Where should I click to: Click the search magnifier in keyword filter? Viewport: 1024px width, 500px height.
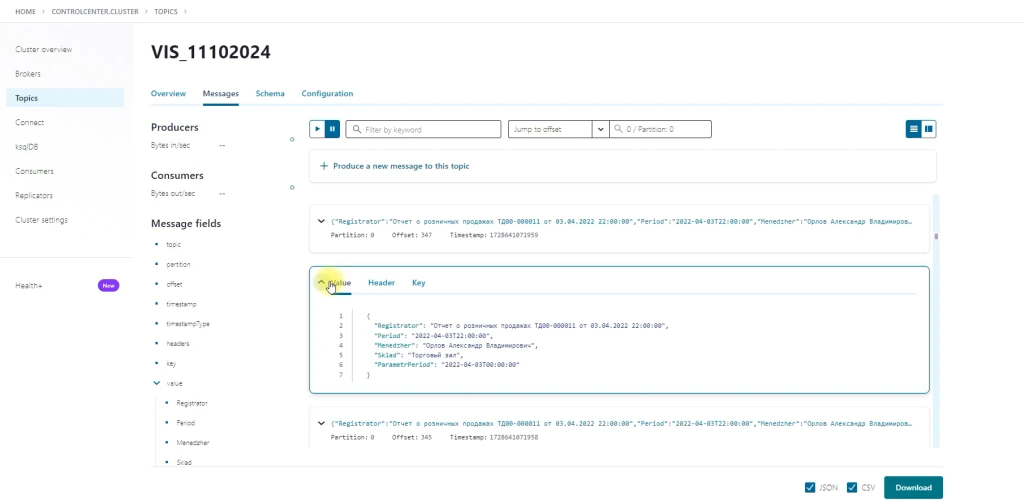coord(356,129)
